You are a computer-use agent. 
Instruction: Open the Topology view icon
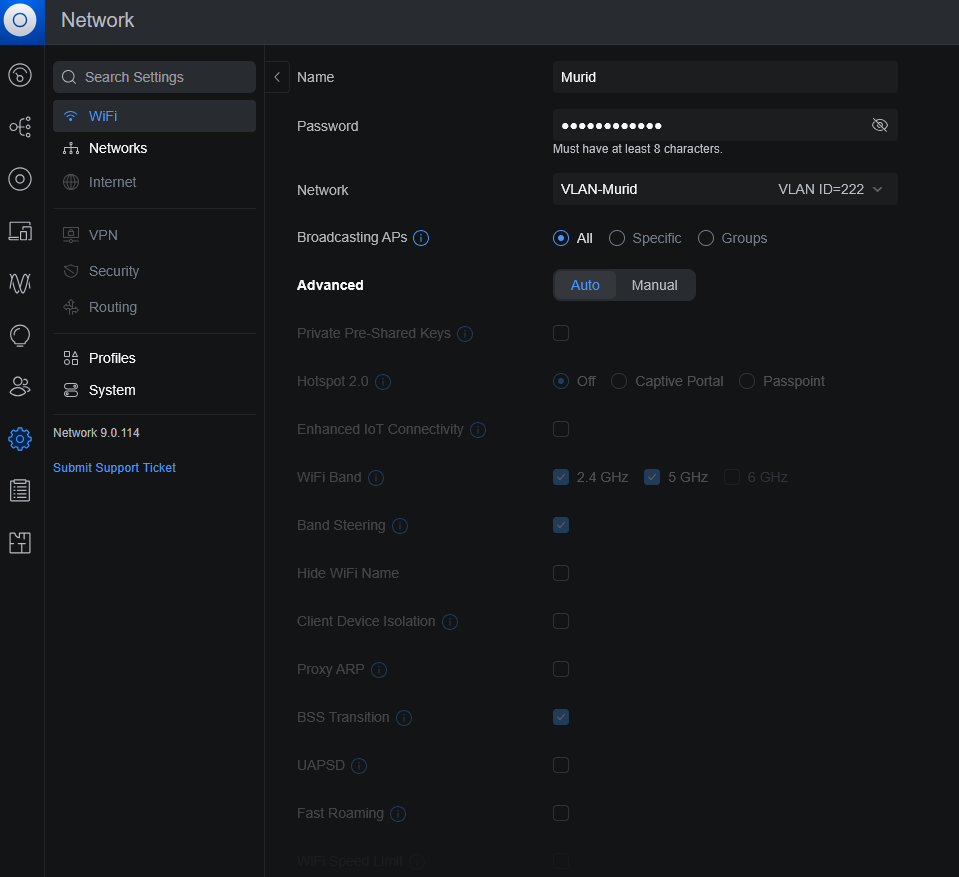(20, 127)
